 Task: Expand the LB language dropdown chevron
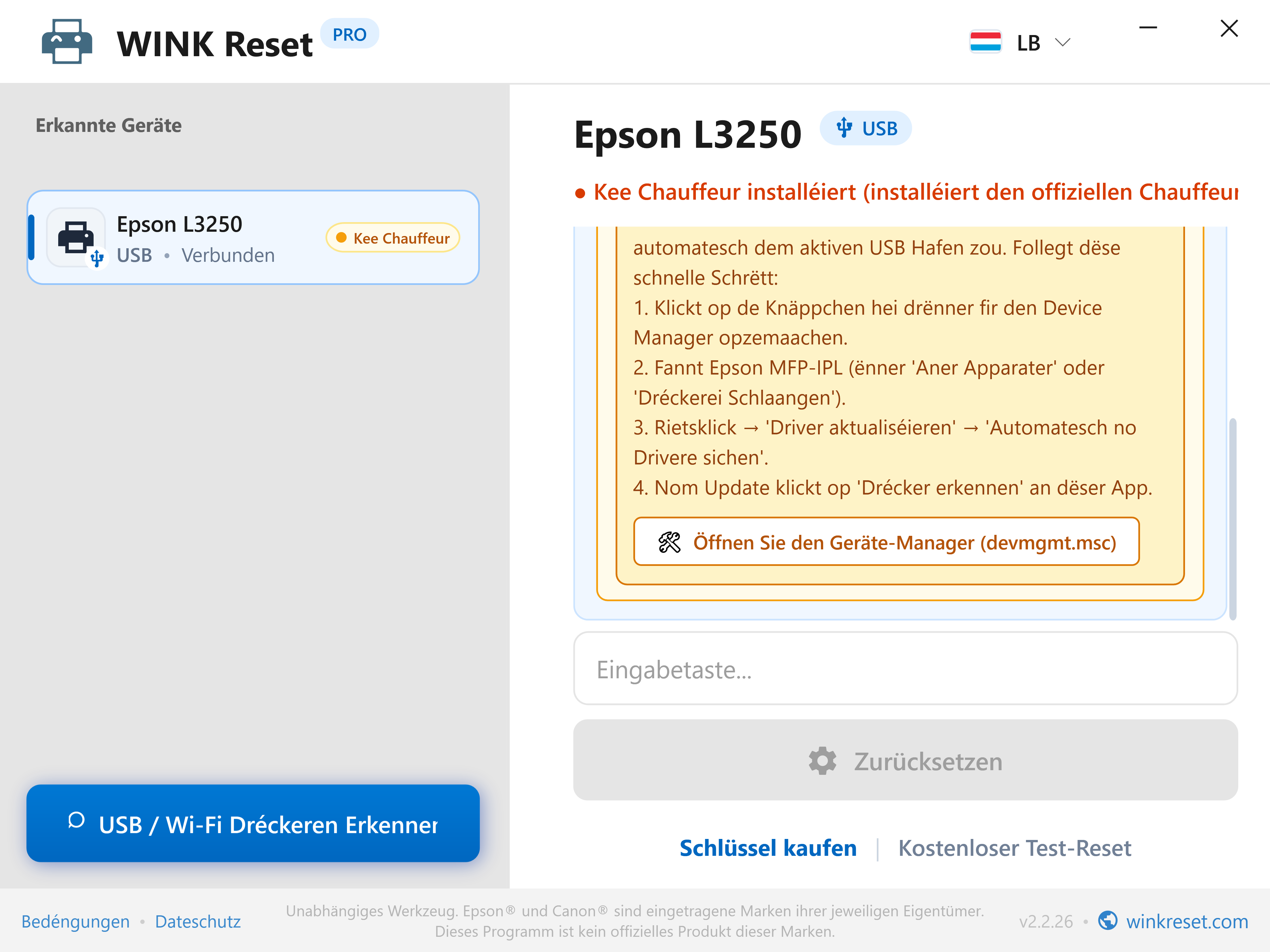click(x=1063, y=42)
